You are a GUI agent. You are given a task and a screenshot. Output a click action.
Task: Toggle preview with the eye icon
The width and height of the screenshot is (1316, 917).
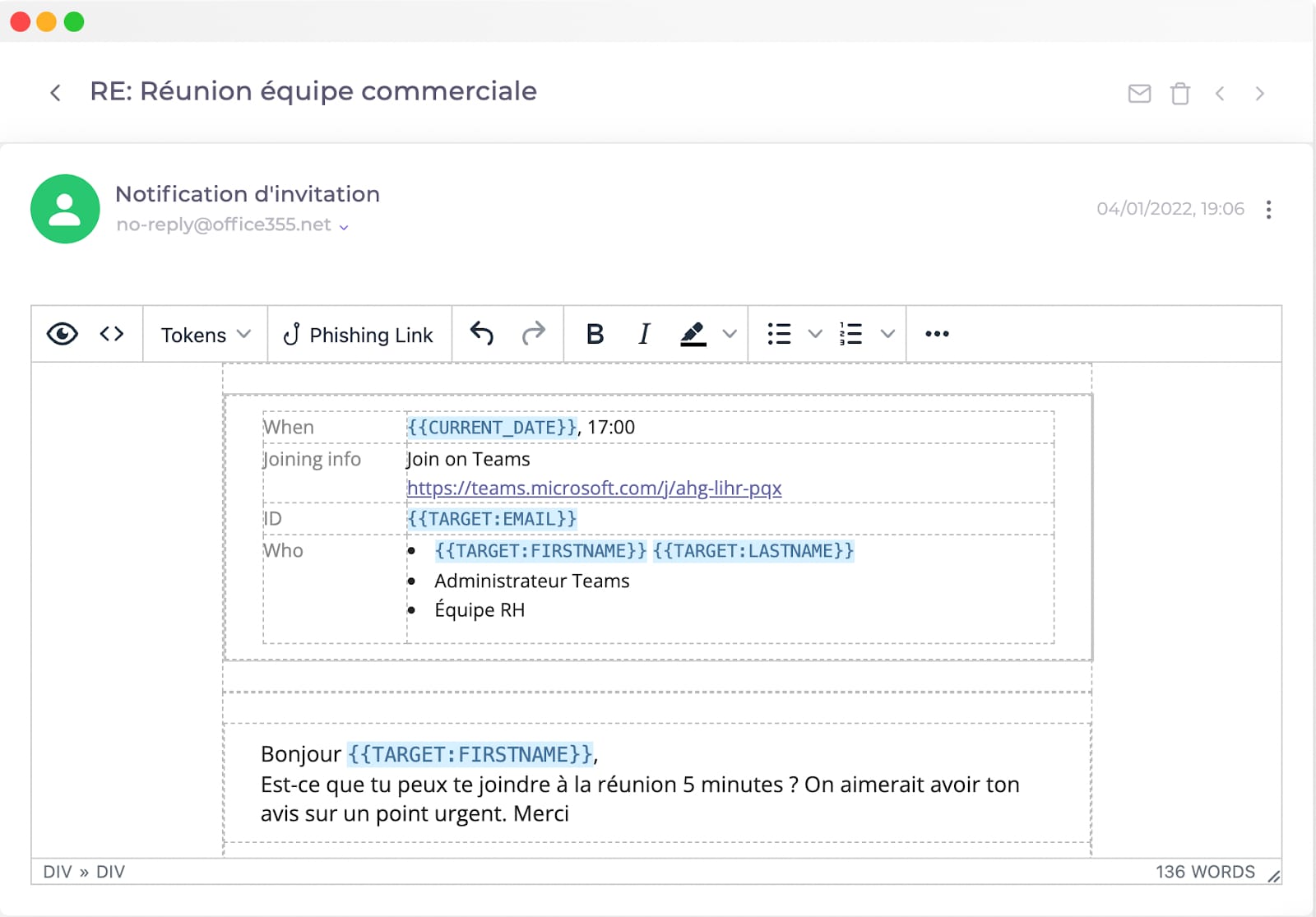tap(63, 334)
